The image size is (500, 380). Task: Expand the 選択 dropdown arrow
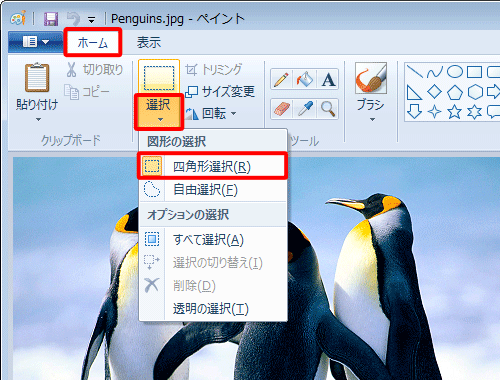(x=160, y=120)
